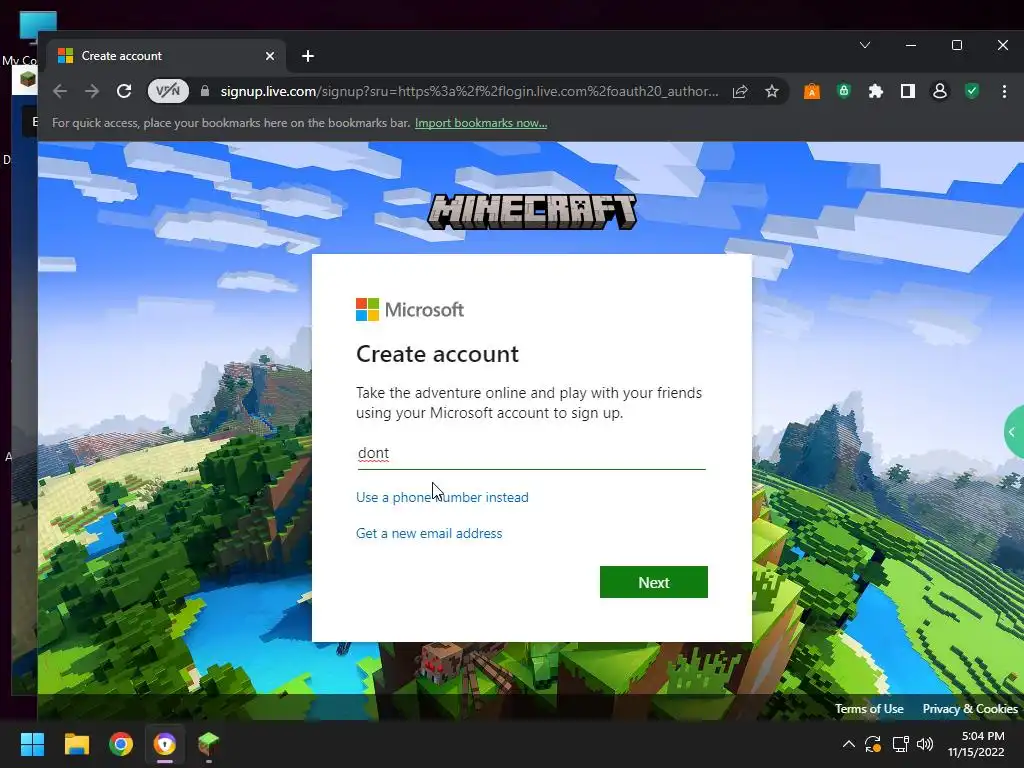
Task: Open the orange shopping bag extension
Action: click(x=812, y=91)
